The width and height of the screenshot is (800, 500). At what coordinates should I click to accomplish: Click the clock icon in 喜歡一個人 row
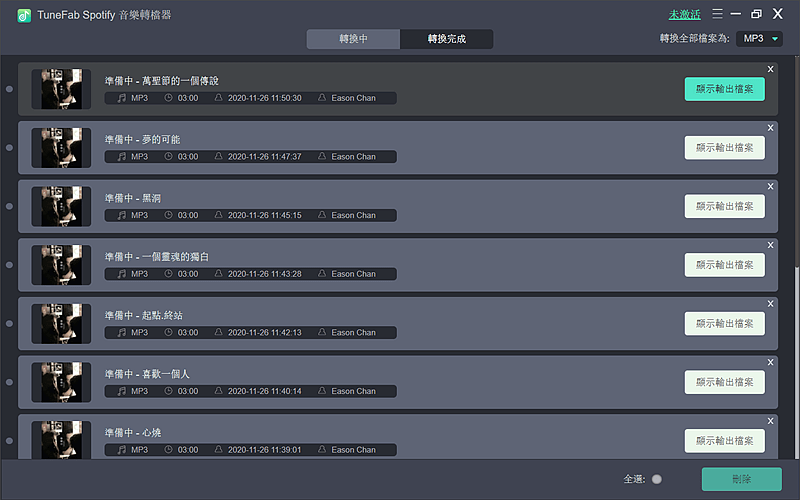(x=168, y=391)
